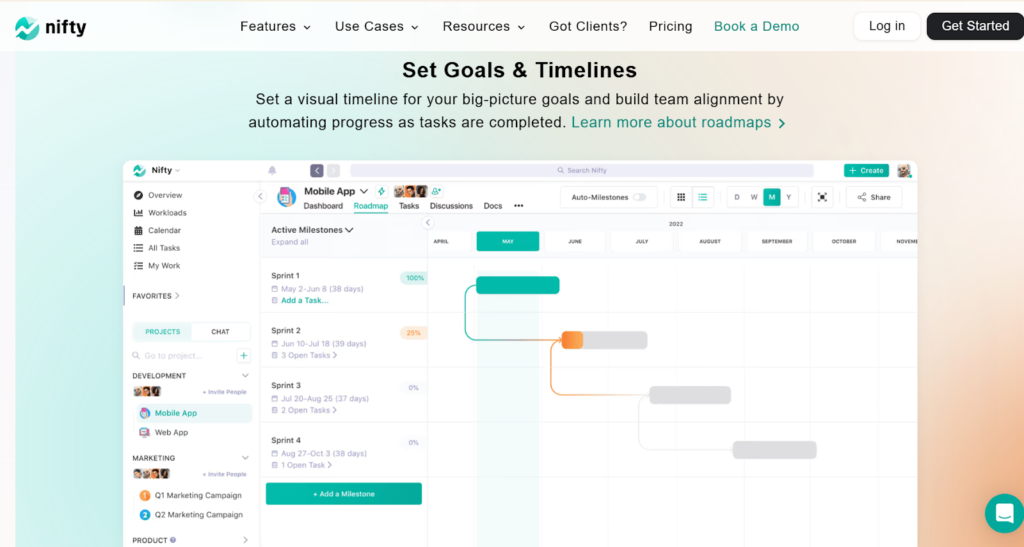1024x547 pixels.
Task: Select the Week view option
Action: tap(754, 197)
